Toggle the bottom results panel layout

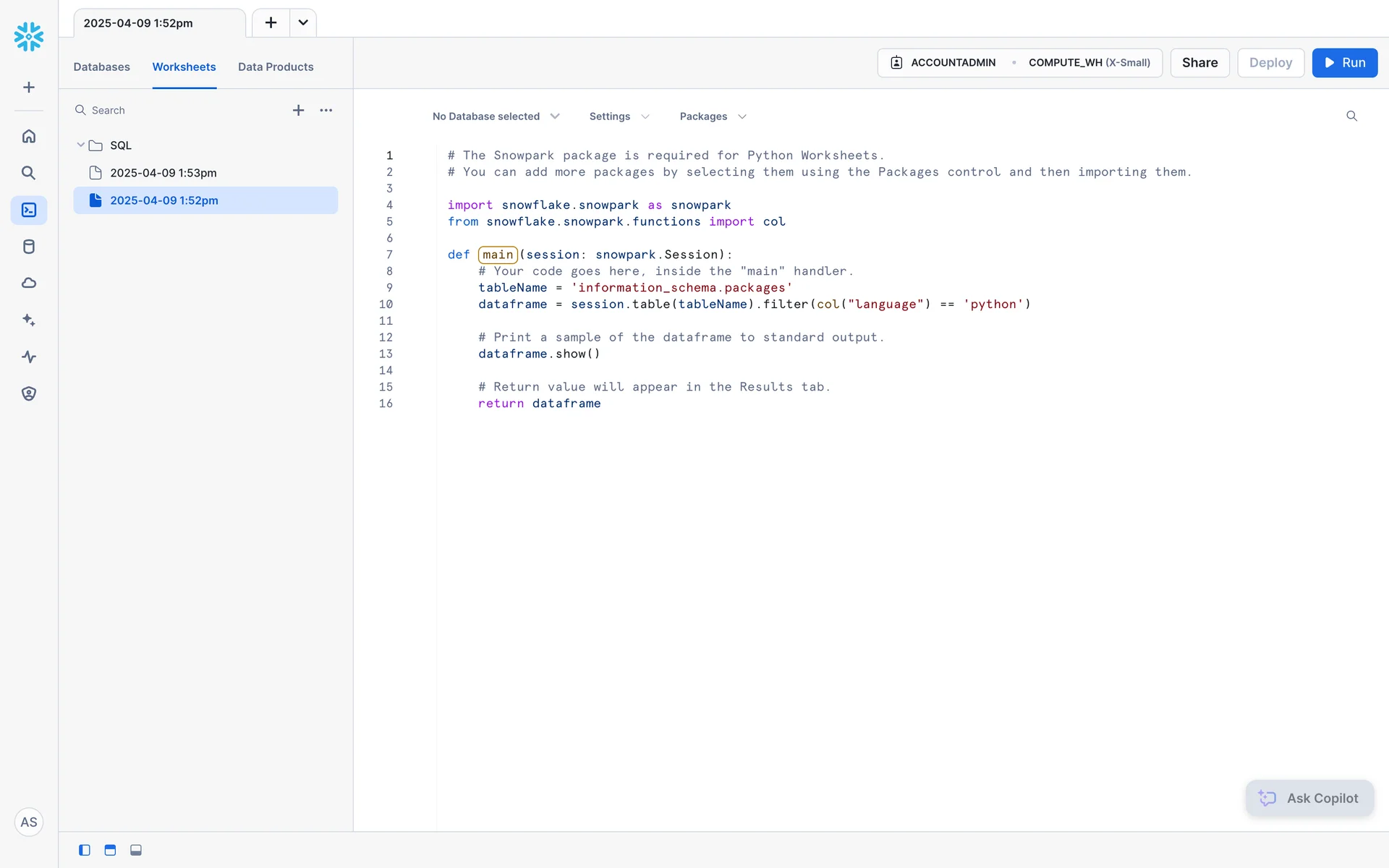tap(136, 850)
